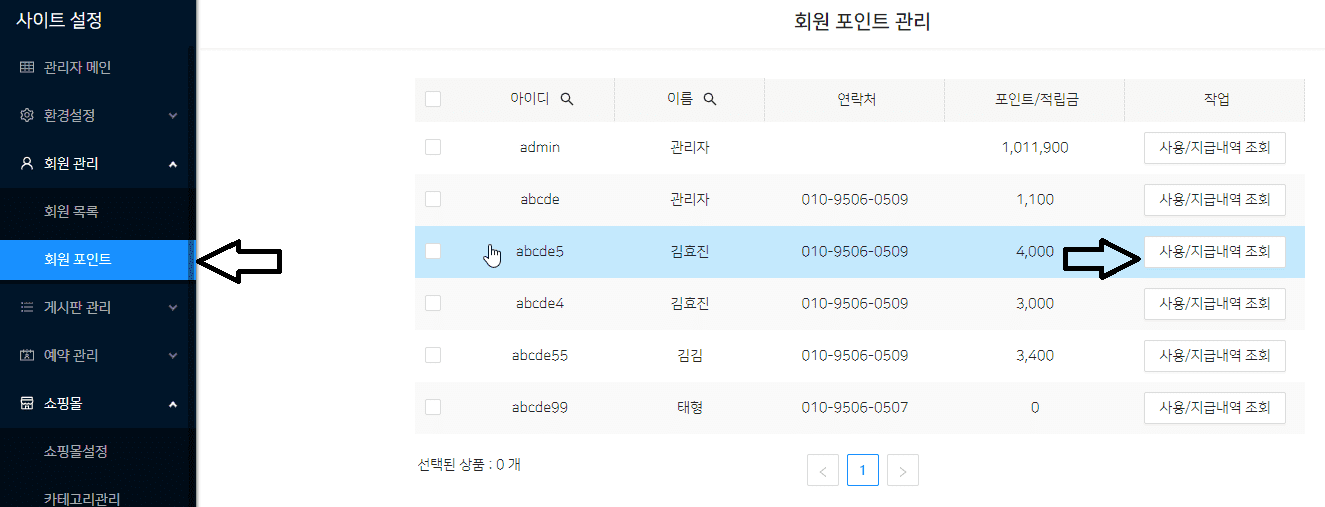This screenshot has height=507, width=1325.
Task: Expand the 환경설정 menu chevron
Action: (x=173, y=116)
